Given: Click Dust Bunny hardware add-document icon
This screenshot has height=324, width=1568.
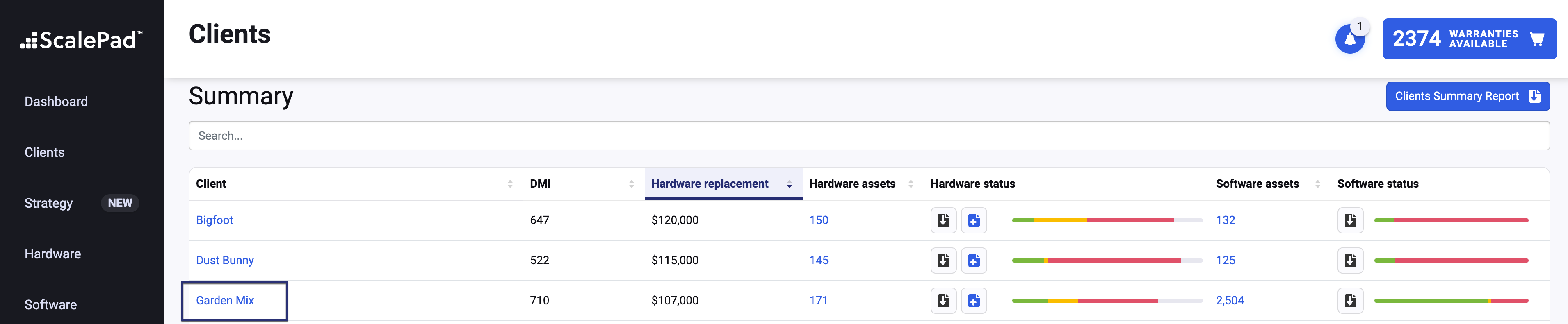Looking at the screenshot, I should coord(973,260).
